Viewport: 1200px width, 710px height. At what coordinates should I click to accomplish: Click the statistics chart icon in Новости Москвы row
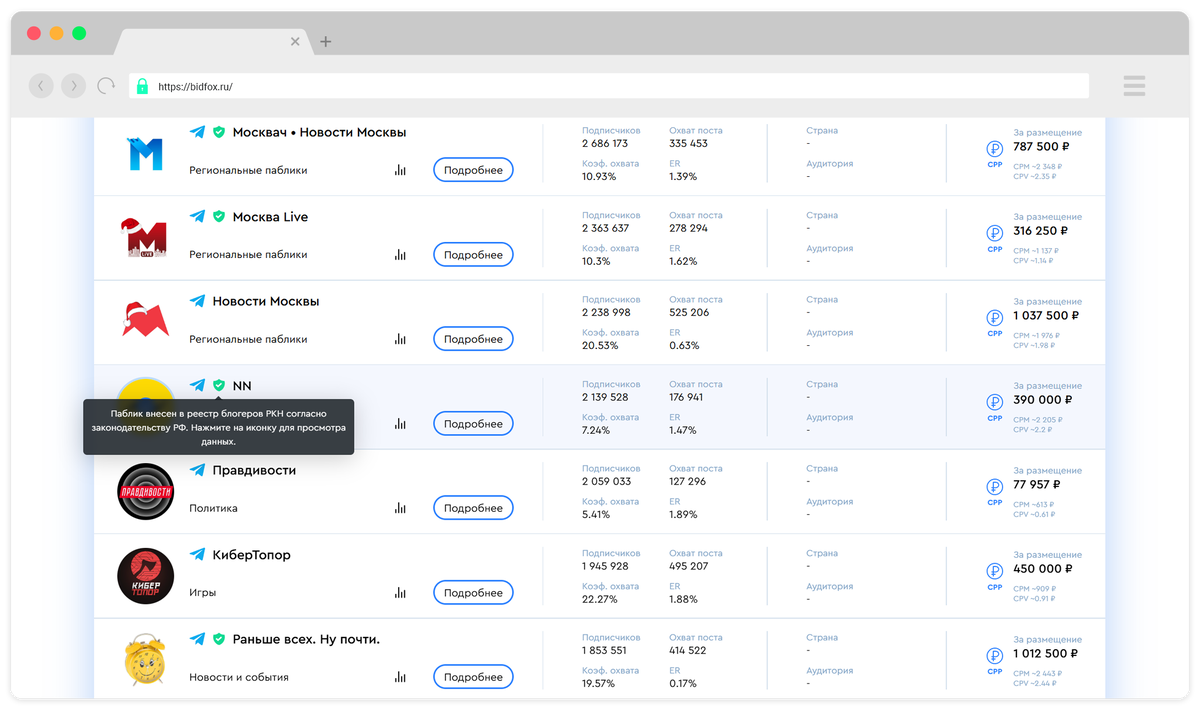coord(400,339)
